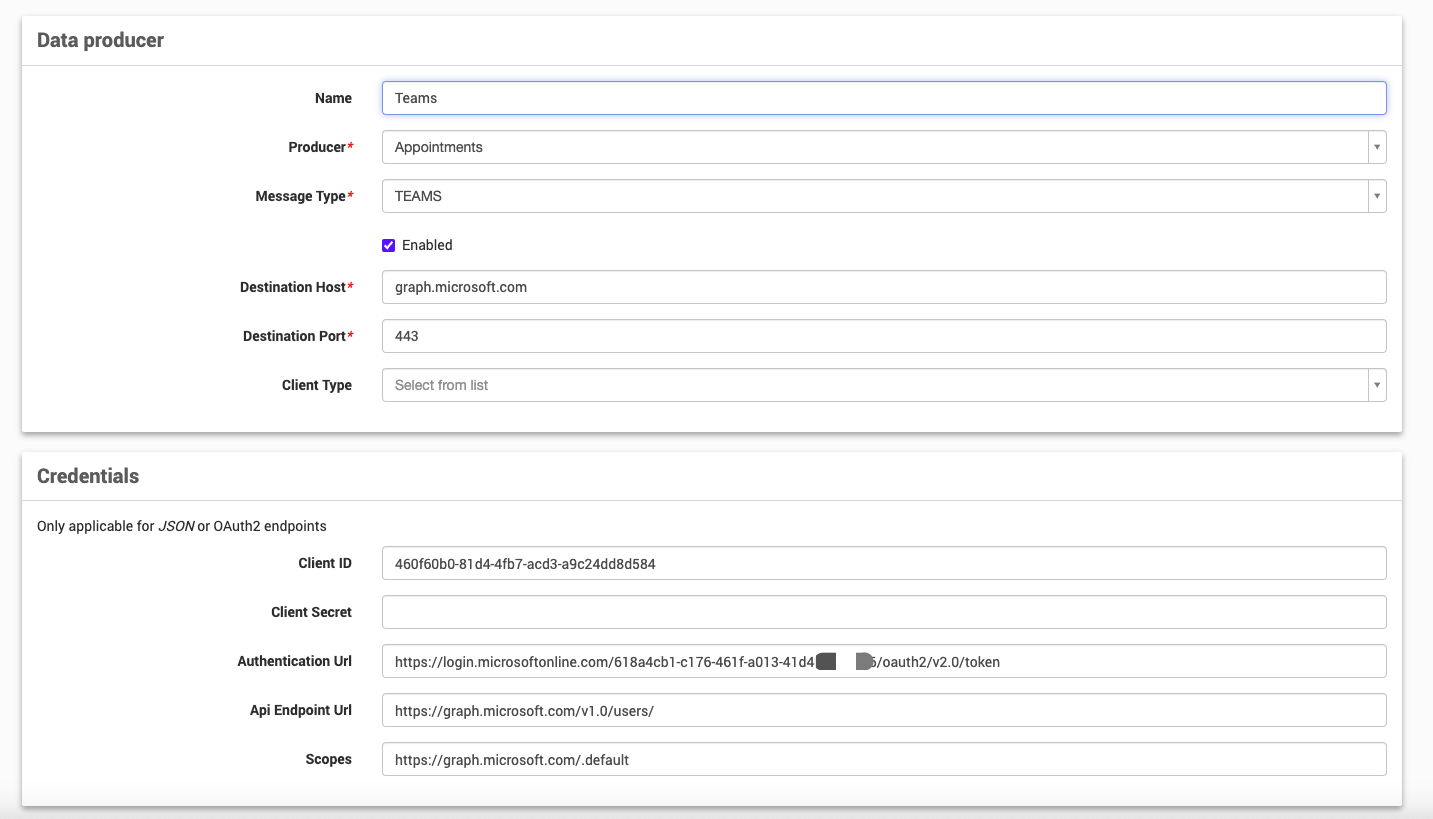
Task: Click into the Client ID field
Action: point(883,563)
